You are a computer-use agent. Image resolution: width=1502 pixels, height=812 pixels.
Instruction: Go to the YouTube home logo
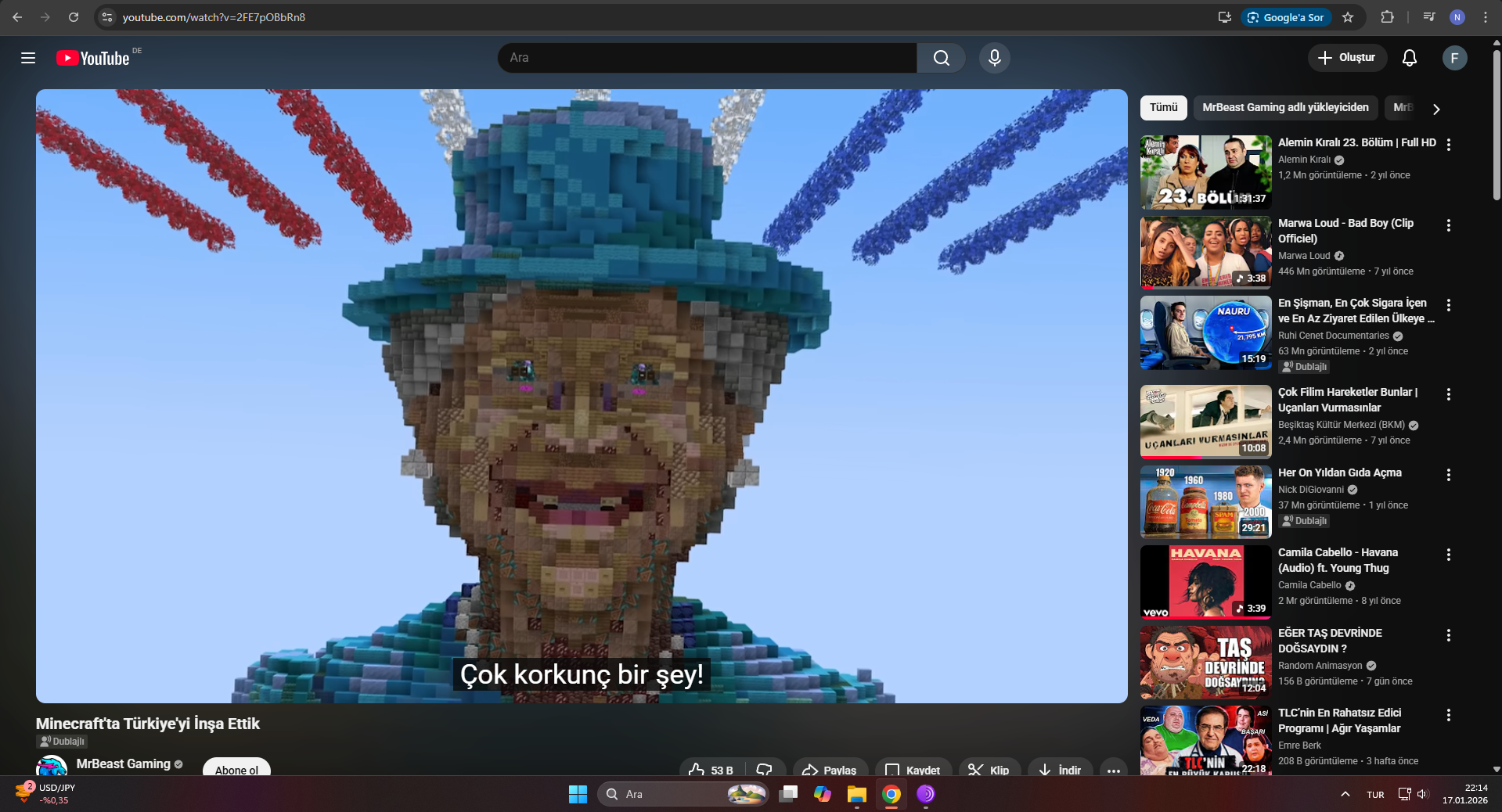(93, 58)
